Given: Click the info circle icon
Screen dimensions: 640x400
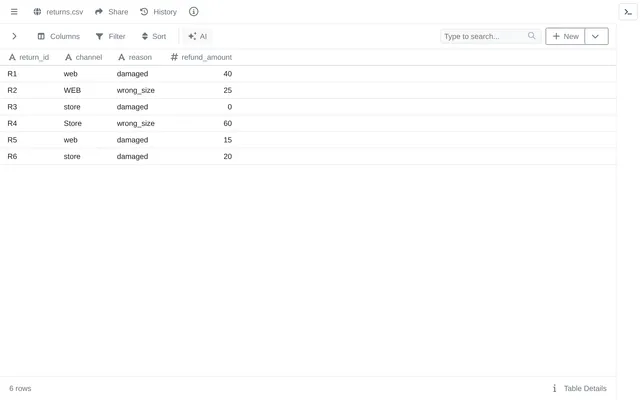Looking at the screenshot, I should (x=193, y=12).
